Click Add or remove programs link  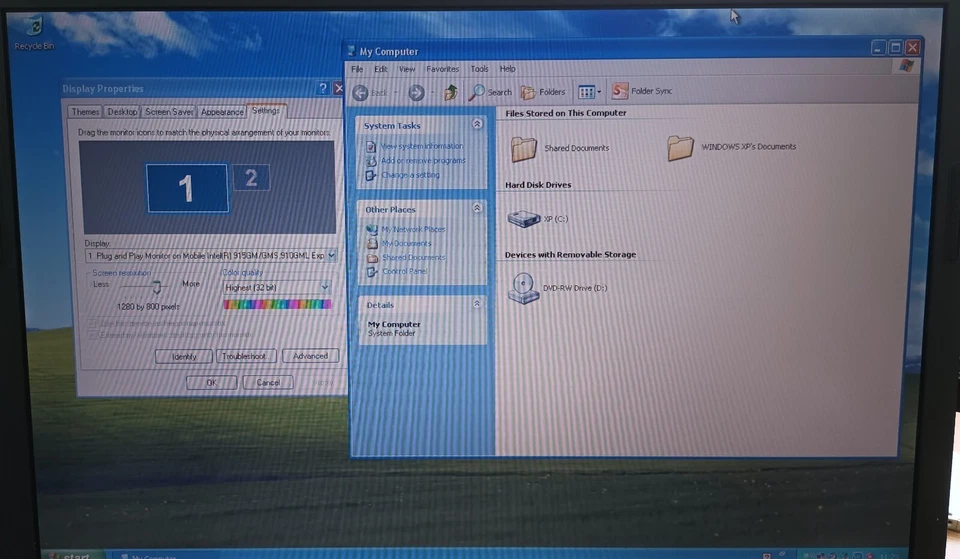pos(423,160)
